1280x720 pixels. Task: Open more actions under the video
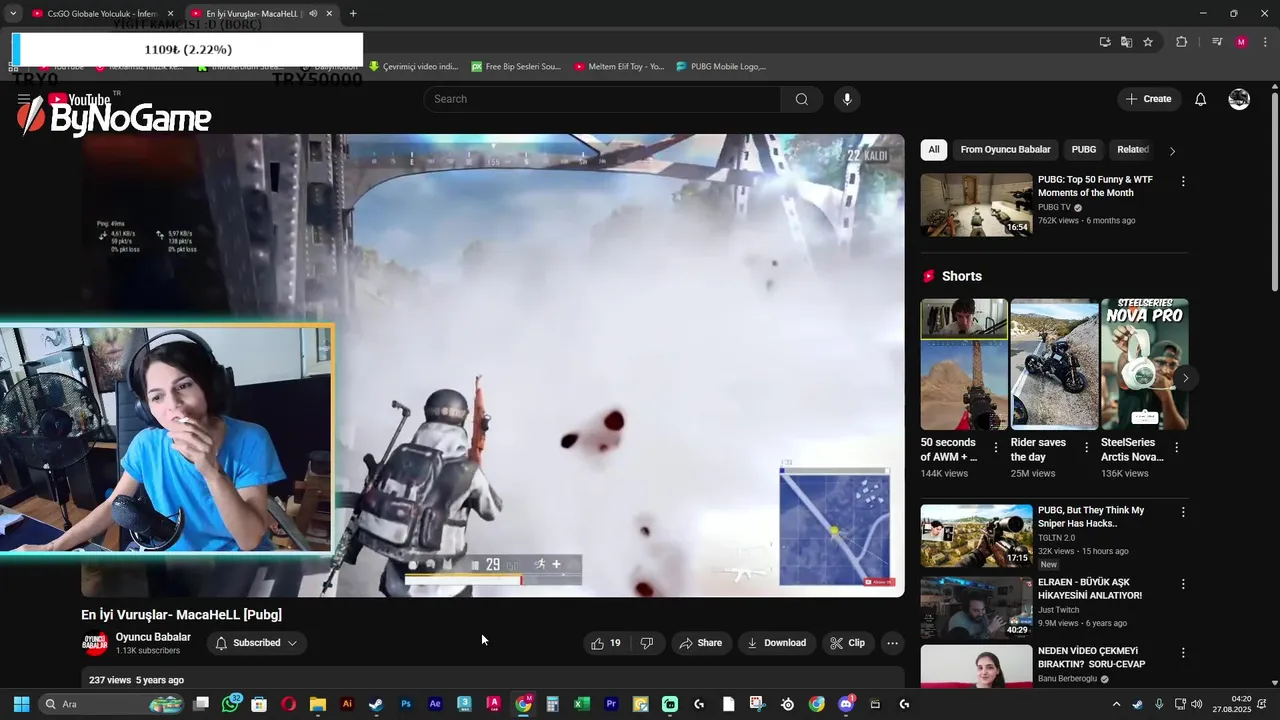892,643
